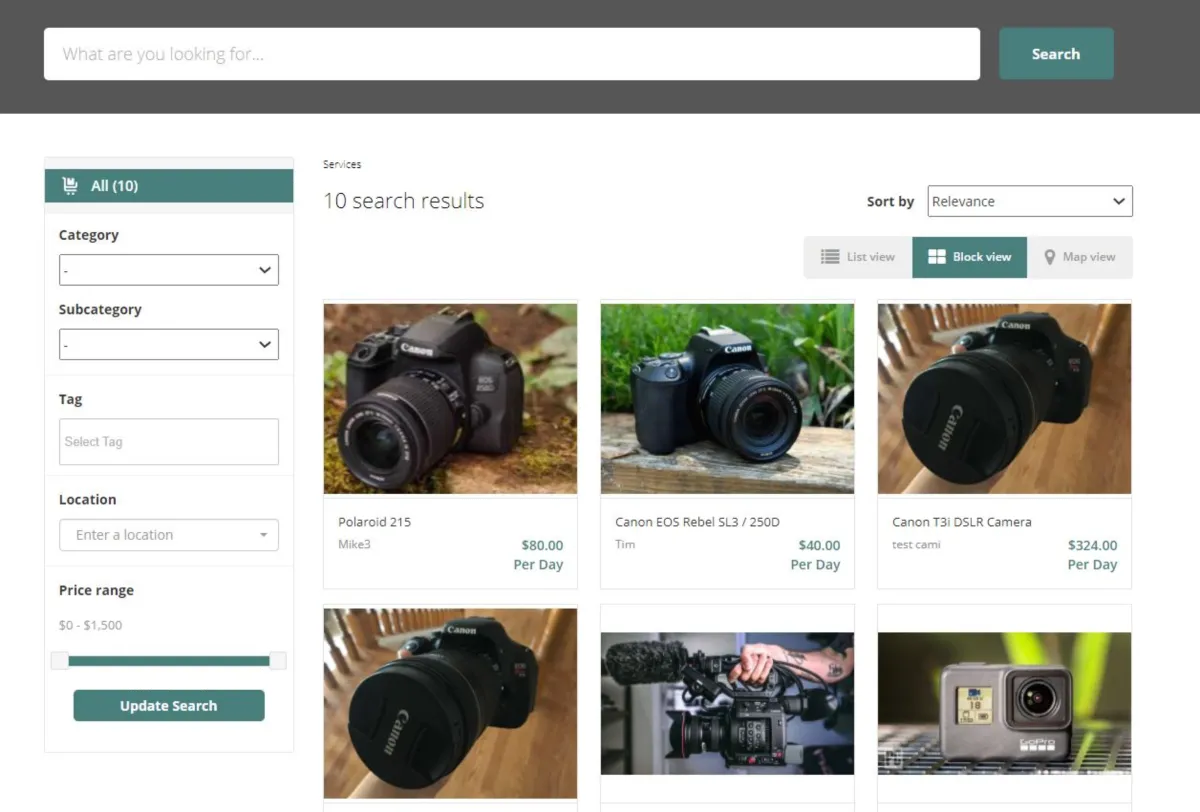Screen dimensions: 1200x812
Task: Switch to Map view tab
Action: pyautogui.click(x=1080, y=257)
